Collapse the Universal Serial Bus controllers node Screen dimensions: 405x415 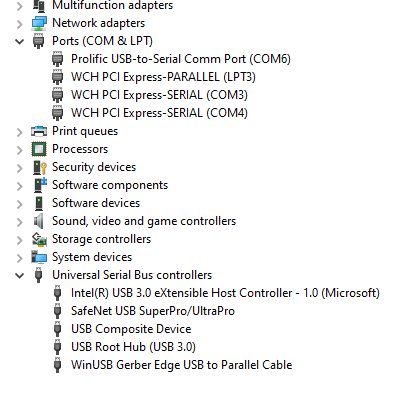pyautogui.click(x=20, y=275)
